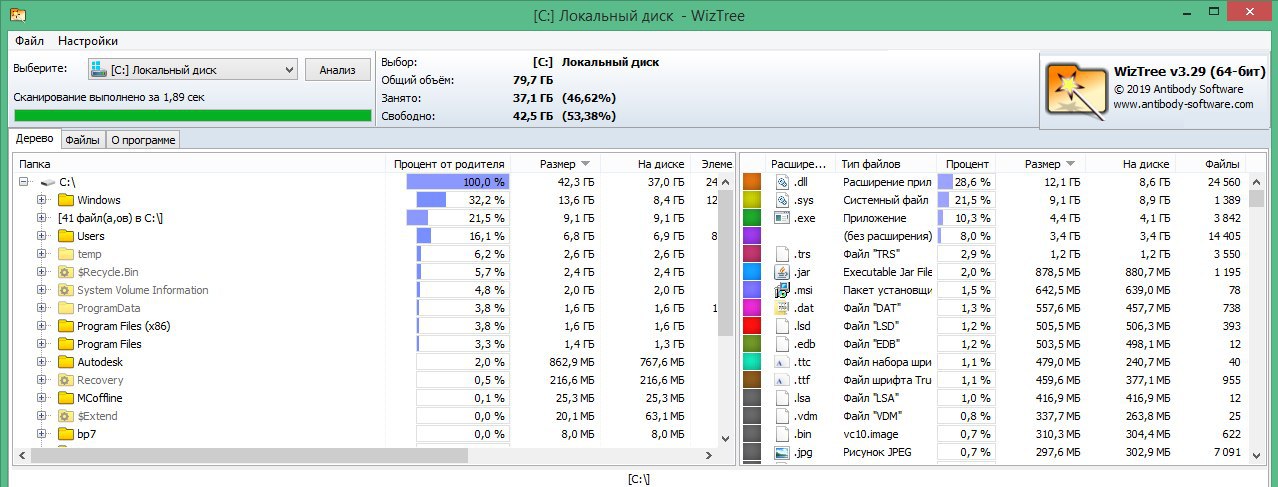Click the .exe file type icon
The width and height of the screenshot is (1278, 487).
pyautogui.click(x=782, y=218)
